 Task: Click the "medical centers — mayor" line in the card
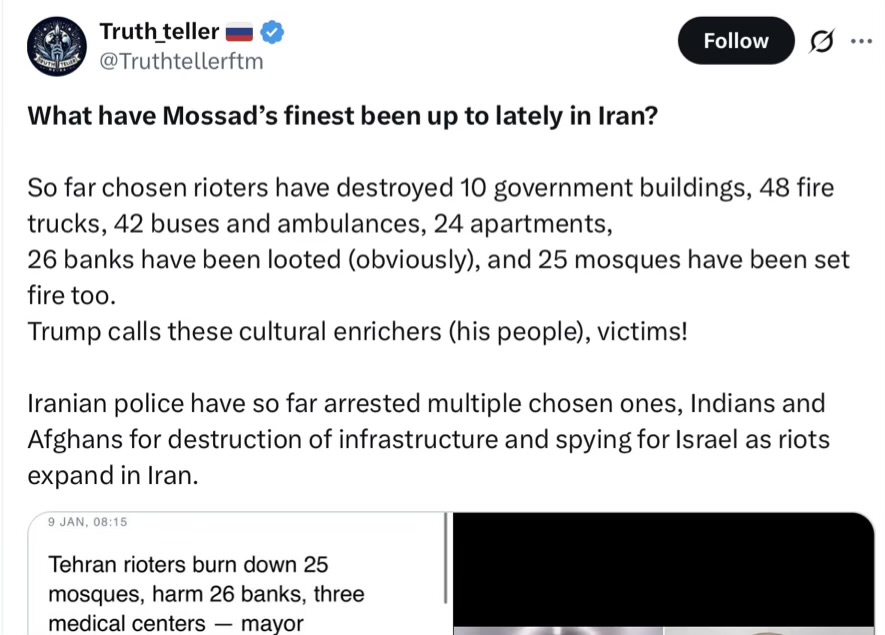pyautogui.click(x=175, y=623)
